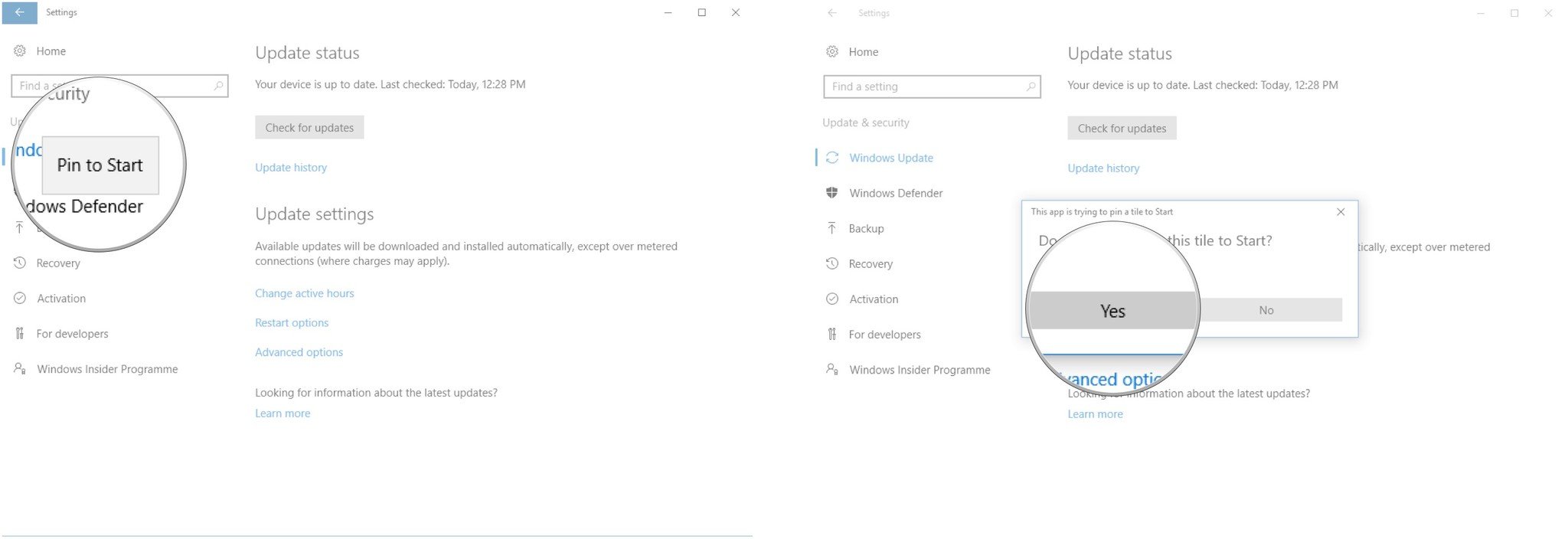Click Update settings heading
This screenshot has width=1568, height=539.
[x=314, y=214]
